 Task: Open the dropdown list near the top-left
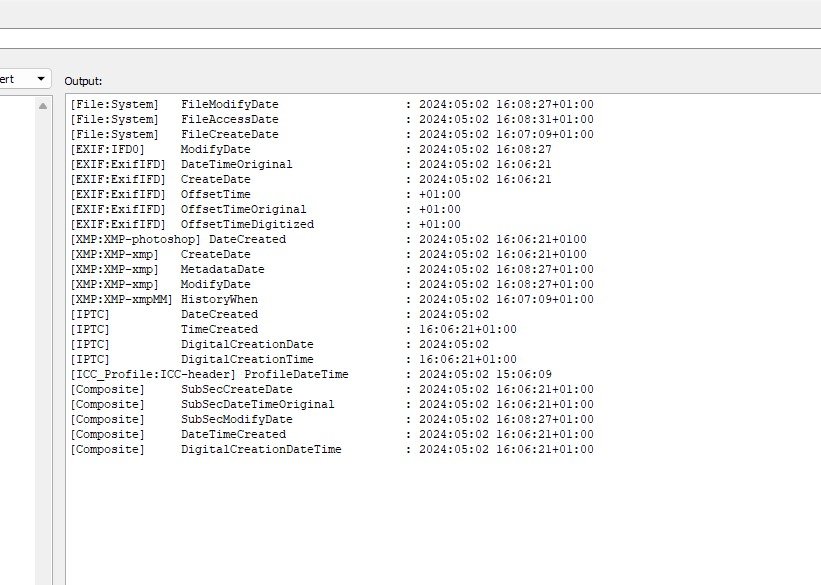coord(20,78)
